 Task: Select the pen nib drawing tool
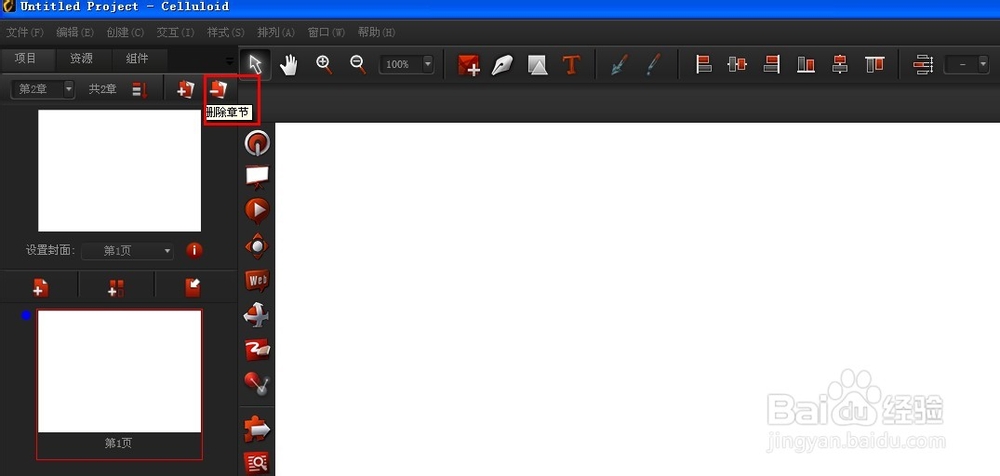tap(503, 65)
